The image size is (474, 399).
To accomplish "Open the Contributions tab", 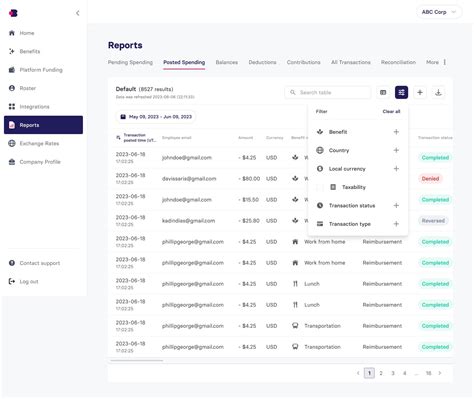I will 304,62.
